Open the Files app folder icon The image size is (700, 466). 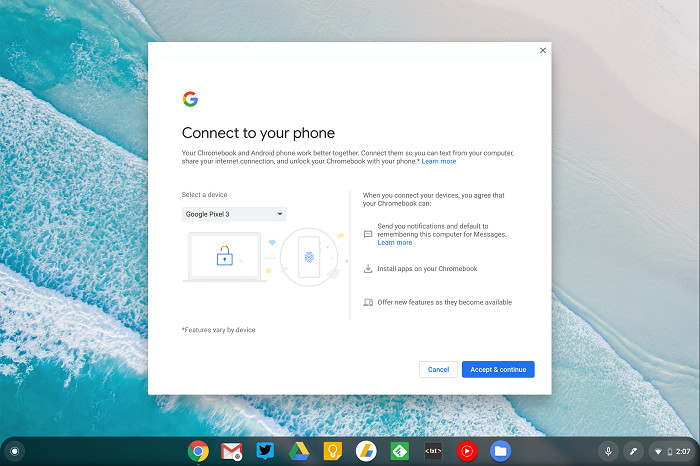click(x=500, y=451)
